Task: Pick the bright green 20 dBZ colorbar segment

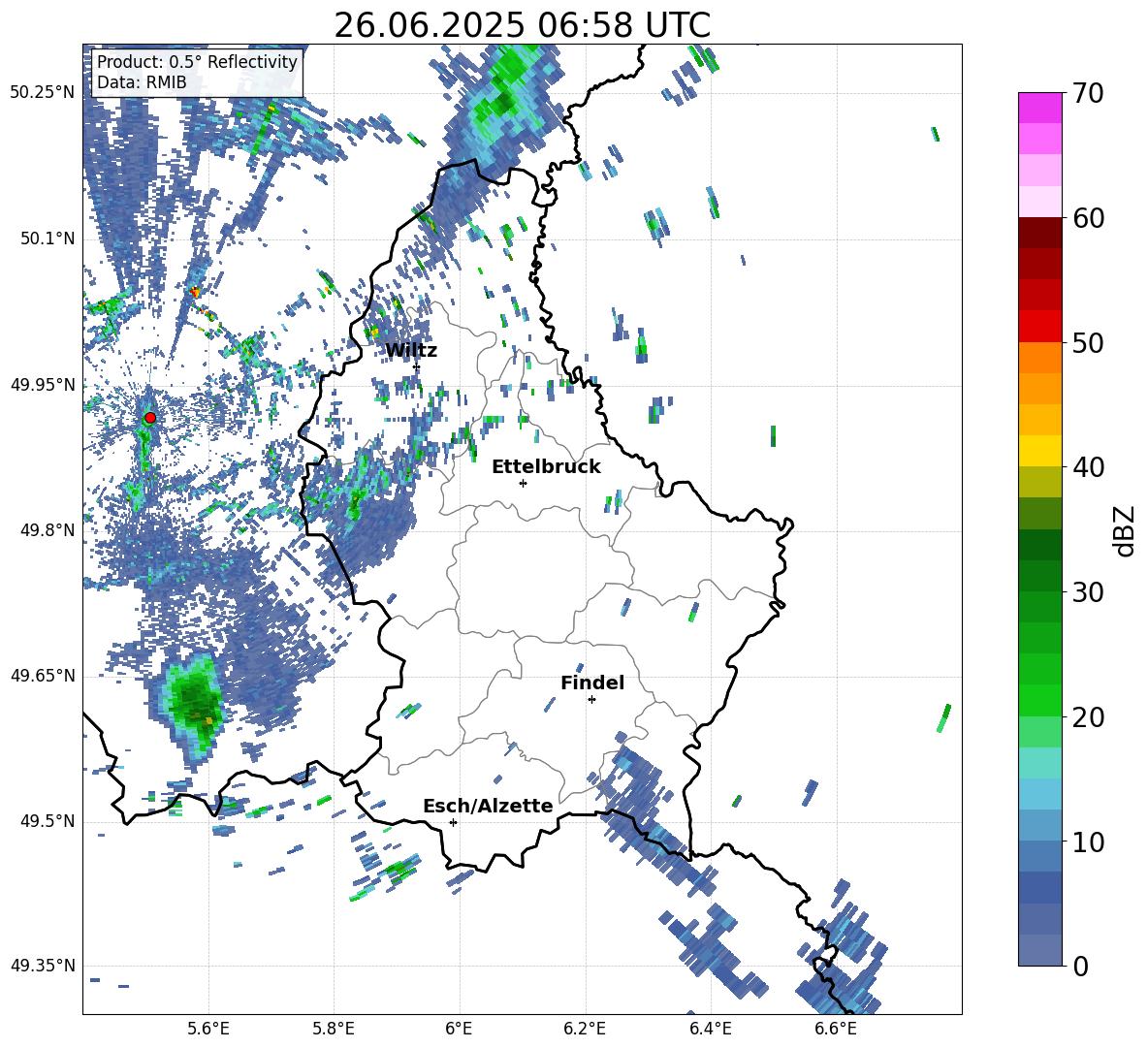Action: click(x=1039, y=700)
